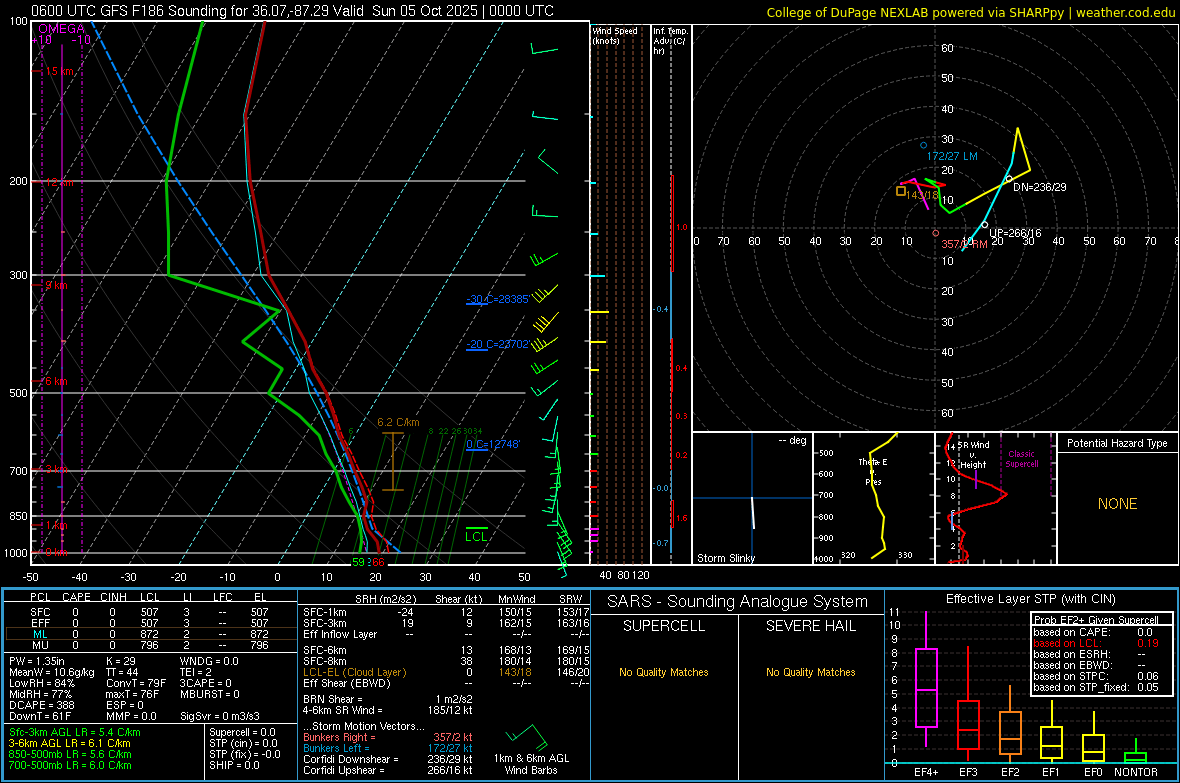The height and width of the screenshot is (783, 1180).
Task: Click the 'DN=236/29' hodograph label
Action: [x=1039, y=187]
